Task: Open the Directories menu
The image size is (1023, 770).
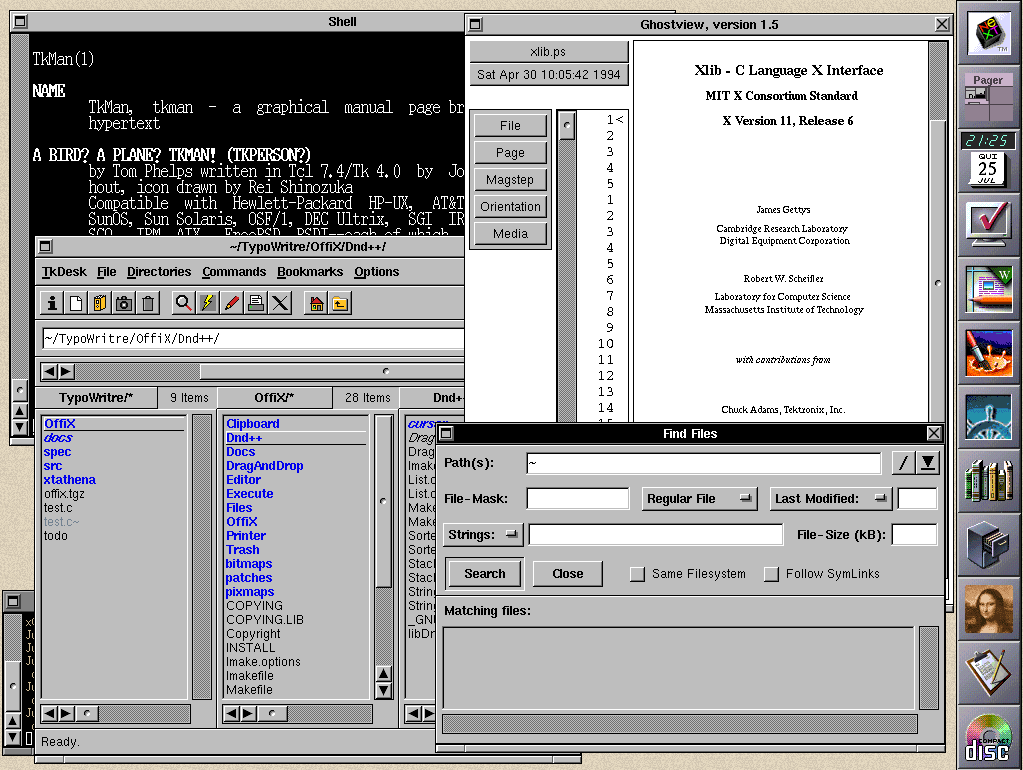Action: [159, 271]
